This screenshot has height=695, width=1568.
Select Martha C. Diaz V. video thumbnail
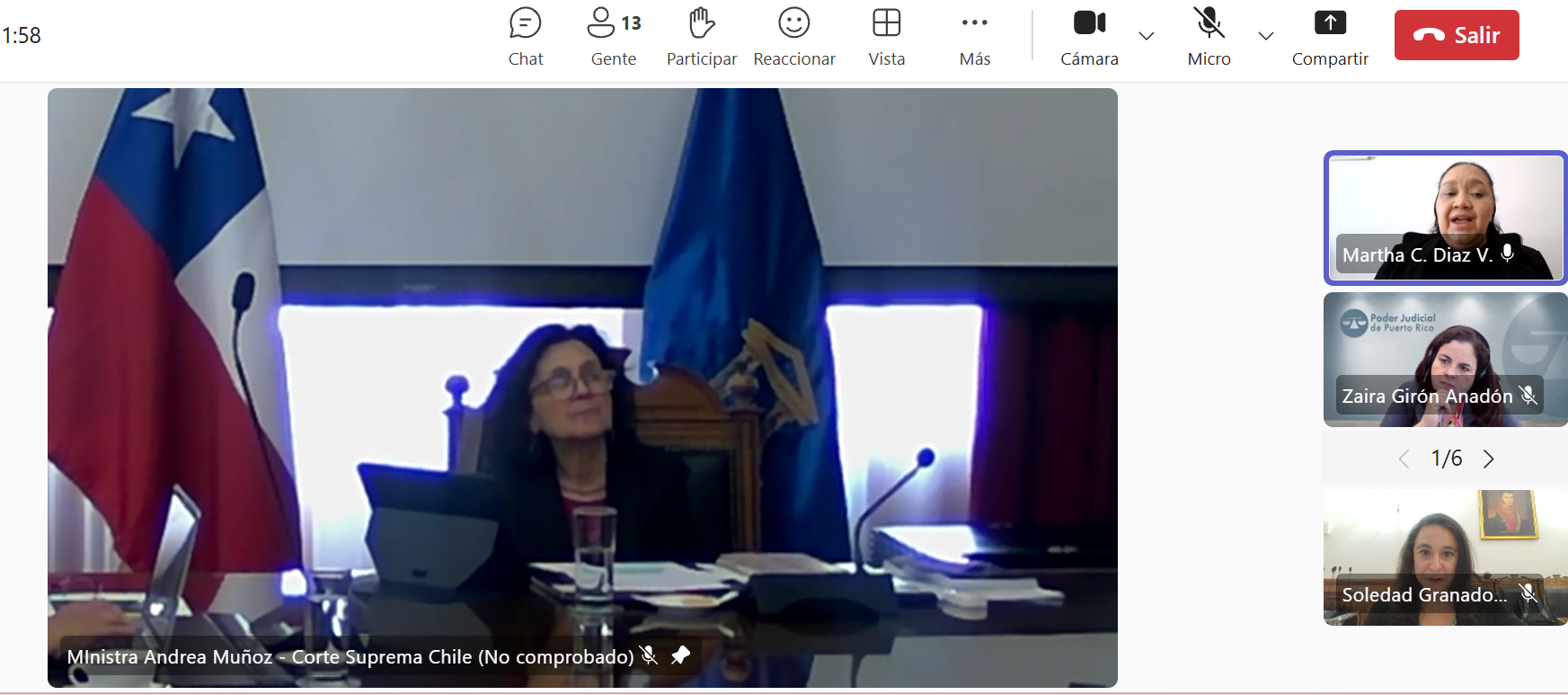[x=1445, y=218]
